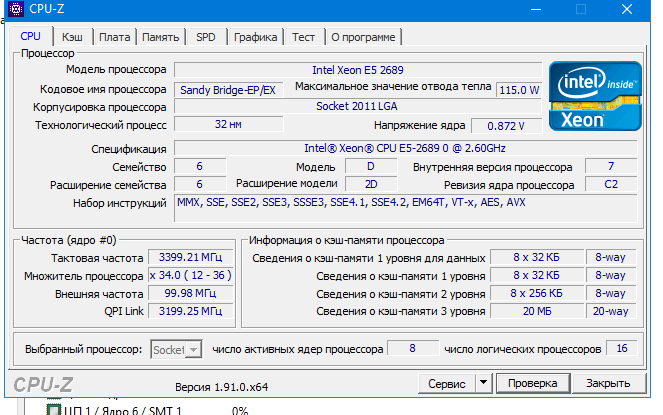Click the Проверка button
Image resolution: width=663 pixels, height=415 pixels.
click(x=531, y=383)
